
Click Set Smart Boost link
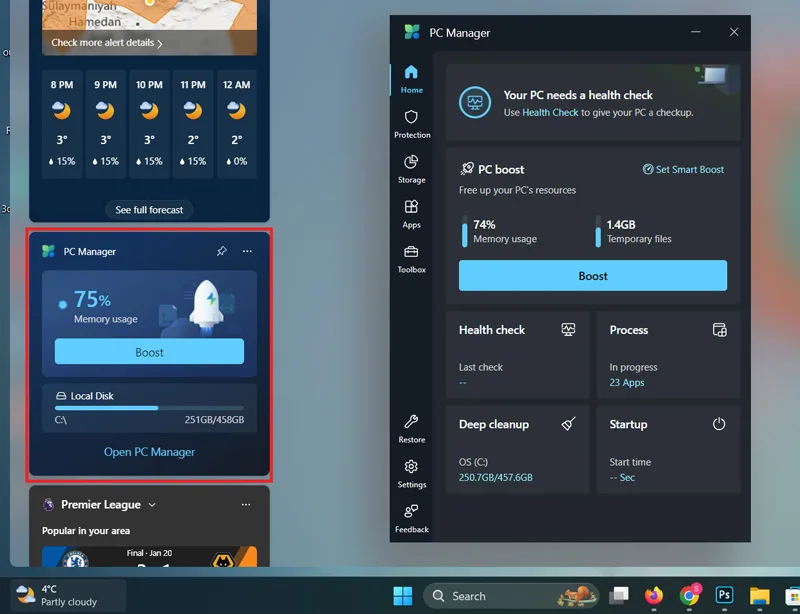pos(683,169)
